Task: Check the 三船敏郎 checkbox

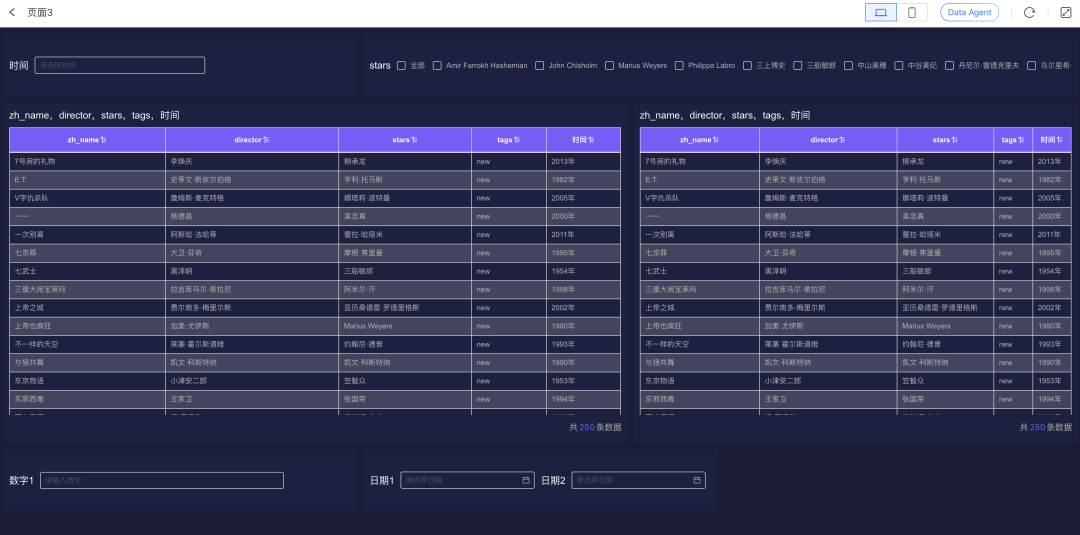Action: [x=798, y=65]
